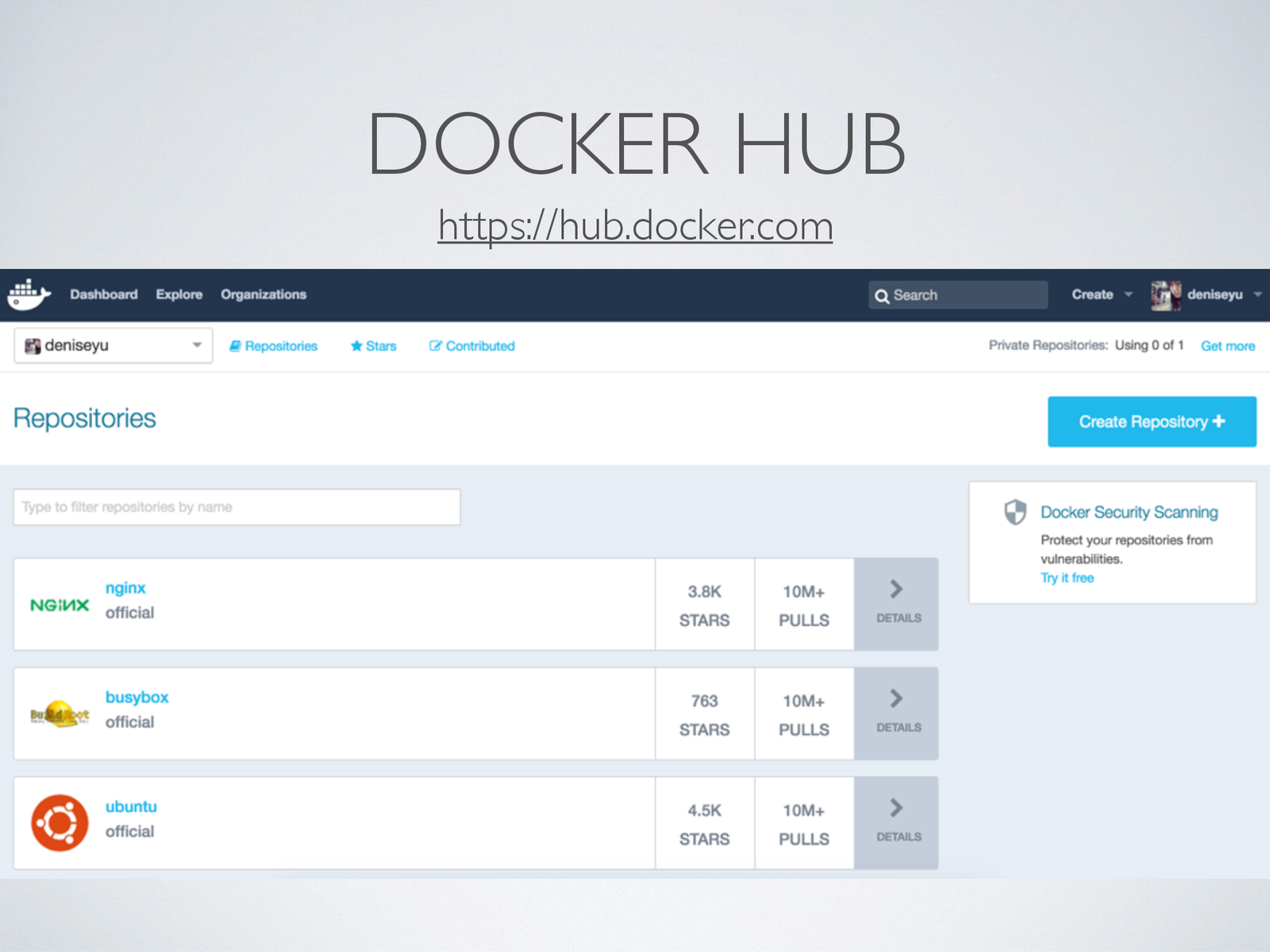Image resolution: width=1270 pixels, height=952 pixels.
Task: Open the ubuntu repository link
Action: [x=131, y=807]
